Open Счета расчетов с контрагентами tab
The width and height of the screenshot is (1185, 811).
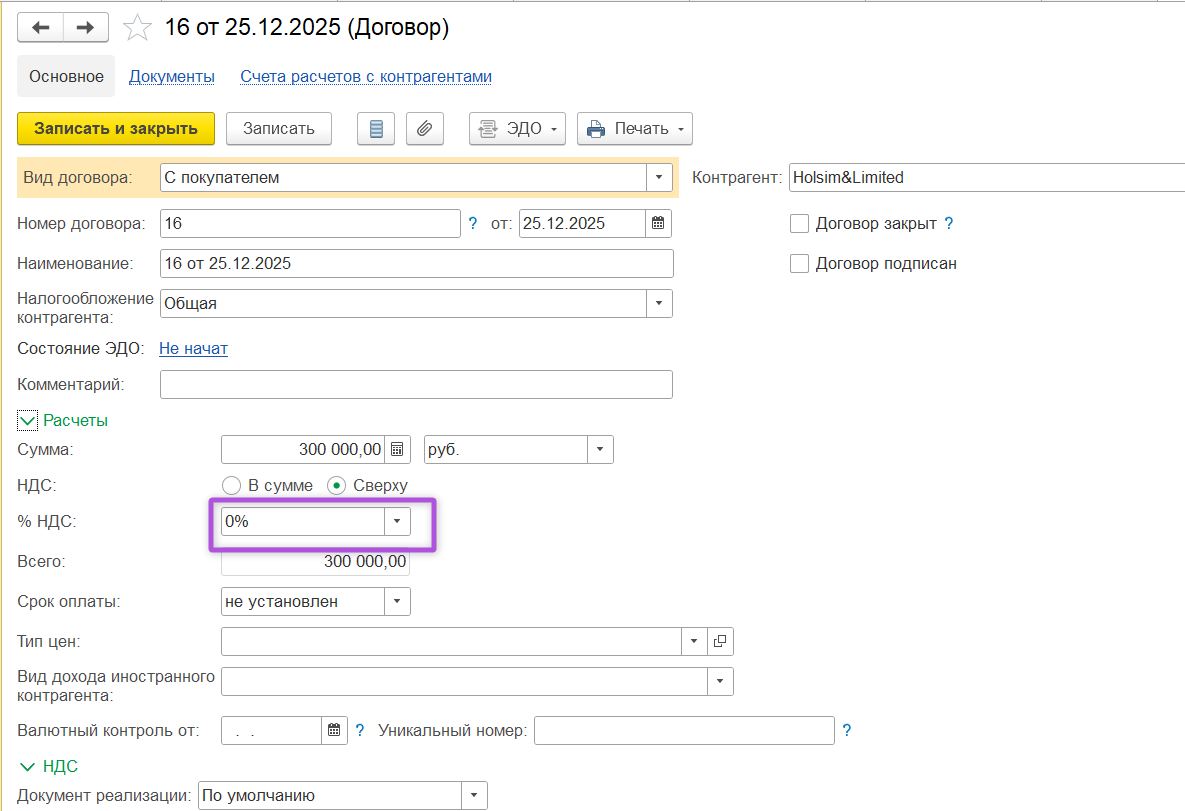click(x=365, y=77)
